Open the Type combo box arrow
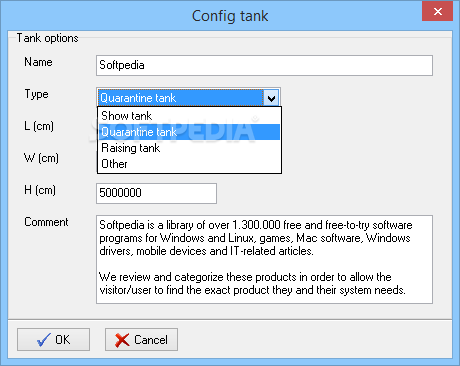This screenshot has width=460, height=366. coord(271,98)
